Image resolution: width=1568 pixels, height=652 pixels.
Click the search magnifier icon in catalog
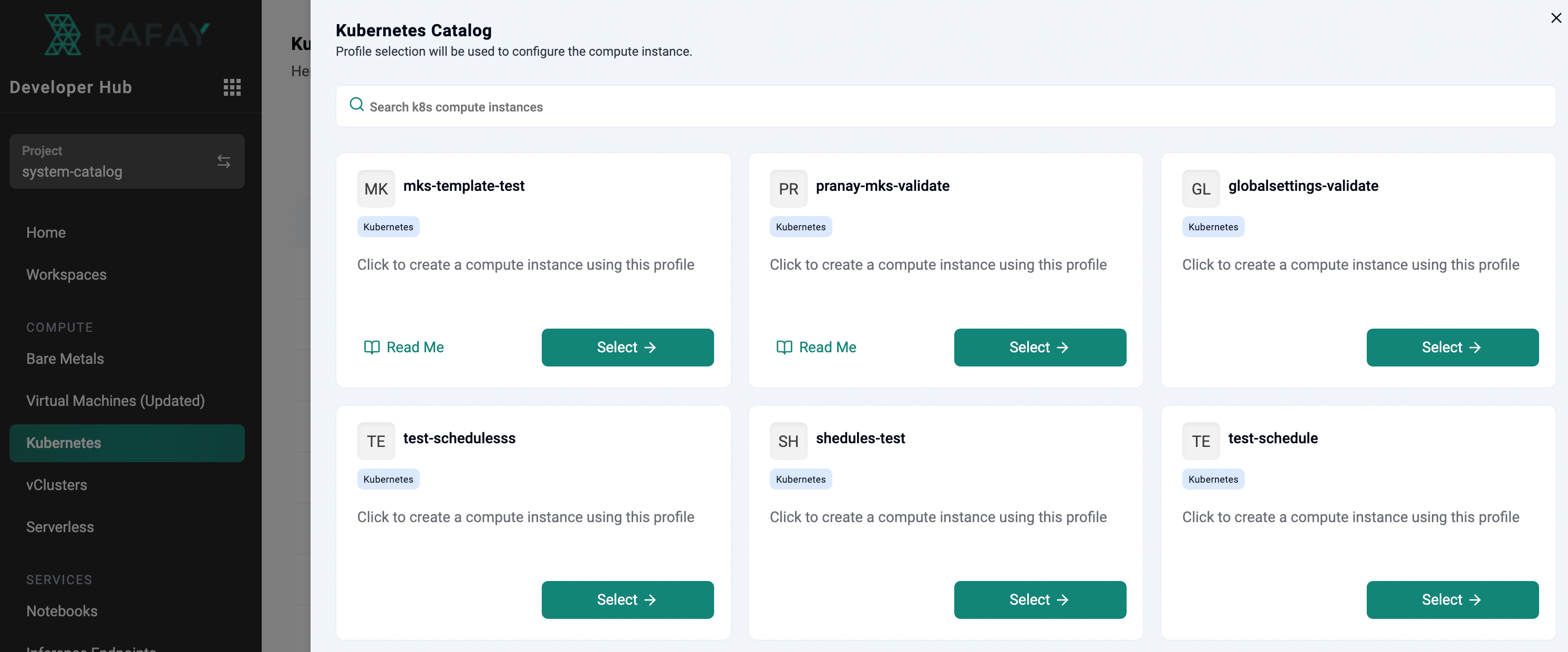click(x=357, y=105)
